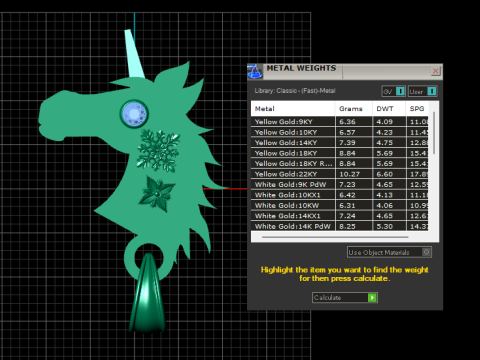Screen dimensions: 480x360
Task: Click the DWT column header
Action: click(x=389, y=109)
